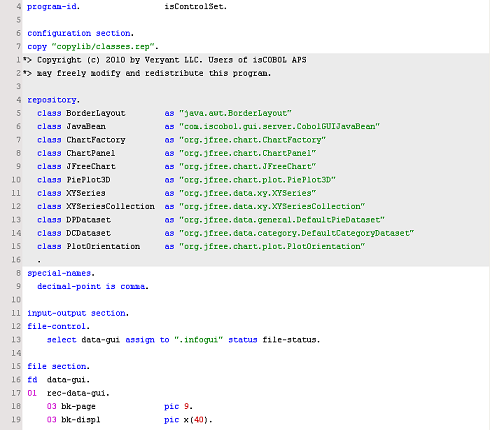Click the "org.jfree.chart.JFreeChart" string
Viewport: 490px width, 430px height.
pyautogui.click(x=248, y=167)
